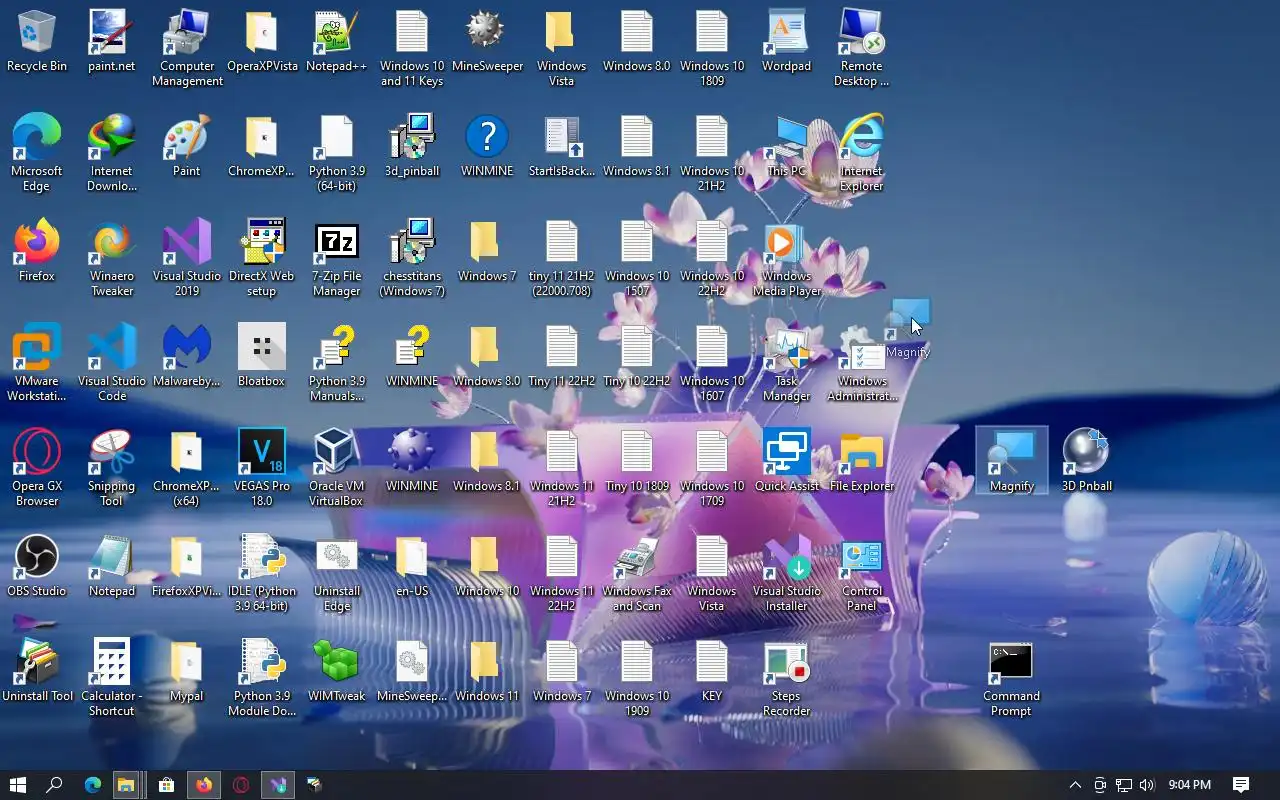1280x800 pixels.
Task: Open the MineSweeper mine-ball icon
Action: [x=487, y=42]
